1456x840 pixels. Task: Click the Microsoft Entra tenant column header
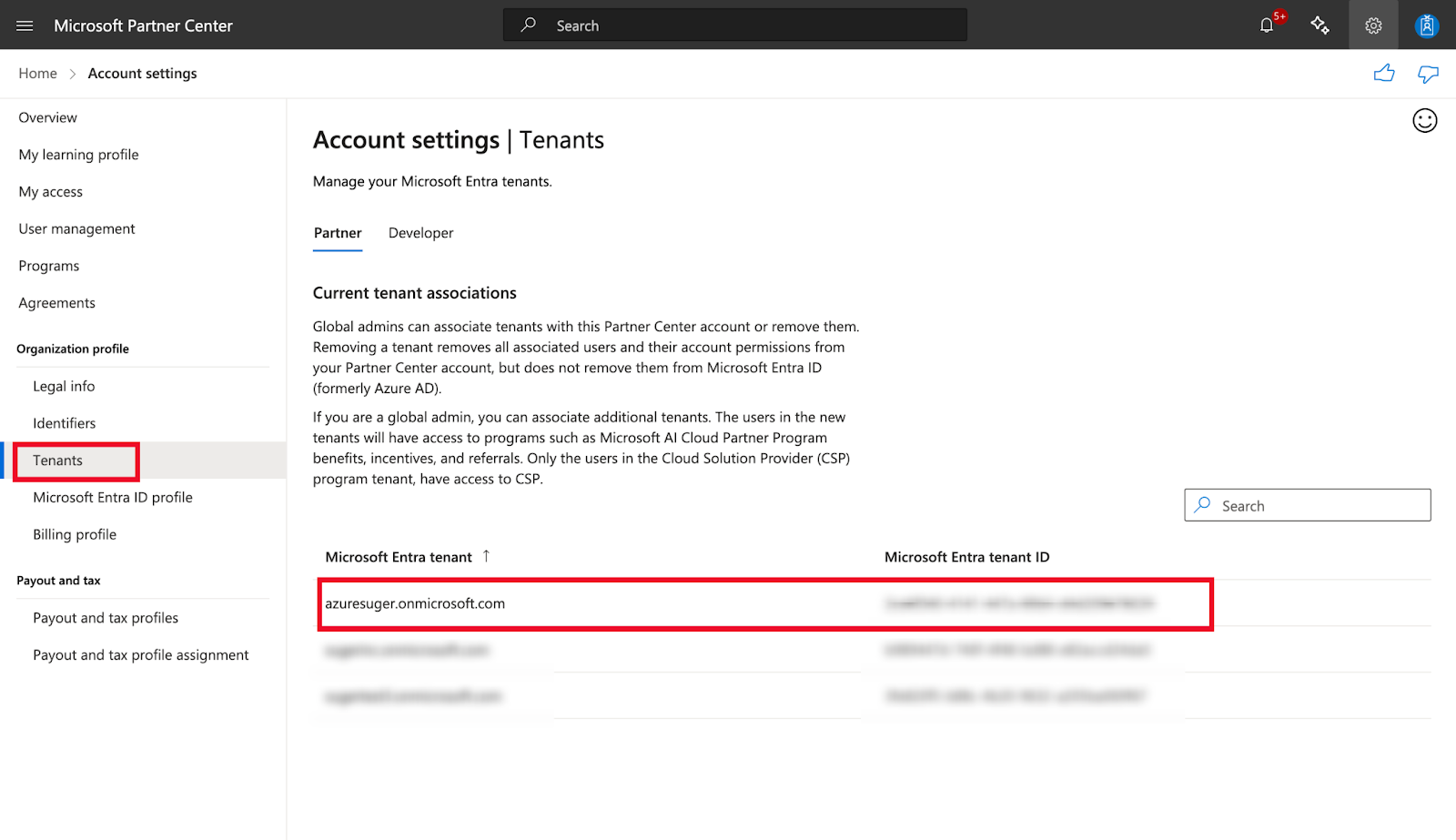click(399, 557)
